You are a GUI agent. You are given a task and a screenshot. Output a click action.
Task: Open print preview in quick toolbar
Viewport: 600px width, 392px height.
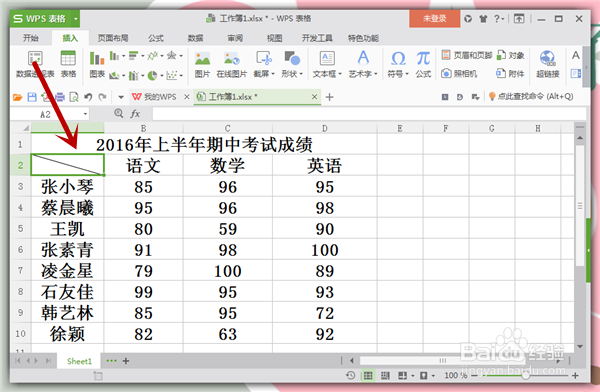tap(73, 97)
